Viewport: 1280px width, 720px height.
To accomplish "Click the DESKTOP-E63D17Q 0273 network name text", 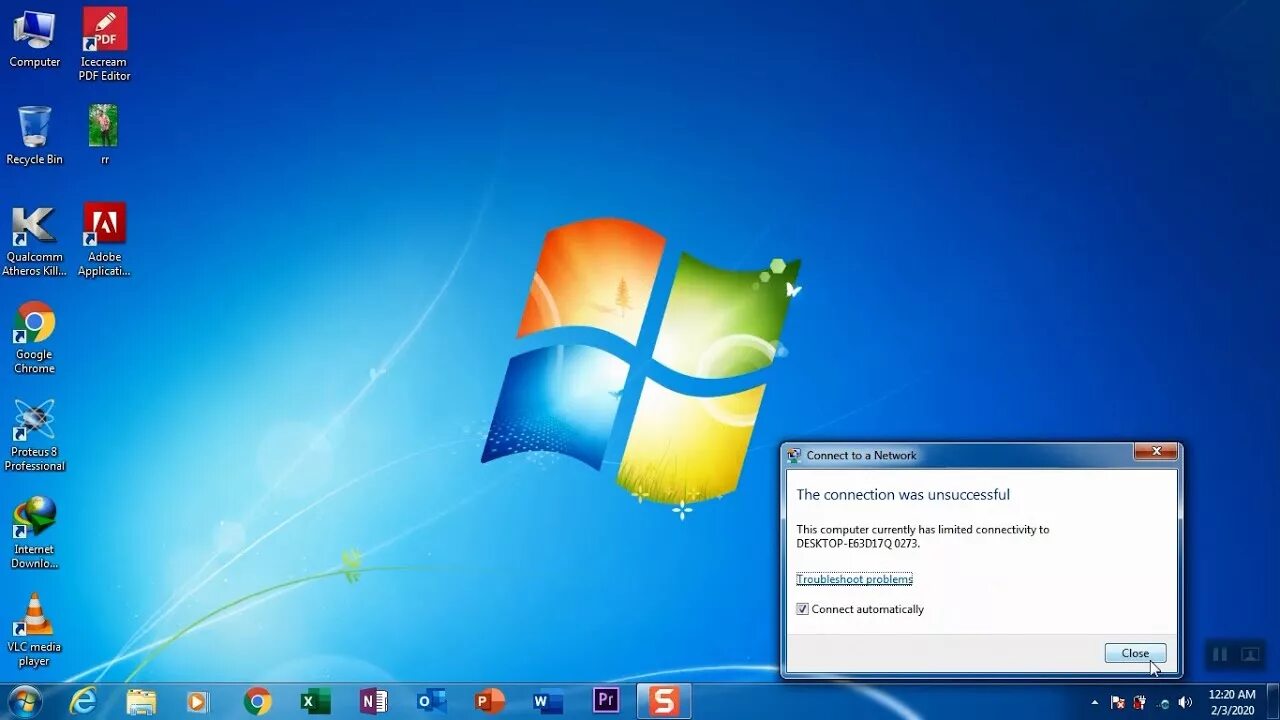I will [858, 544].
